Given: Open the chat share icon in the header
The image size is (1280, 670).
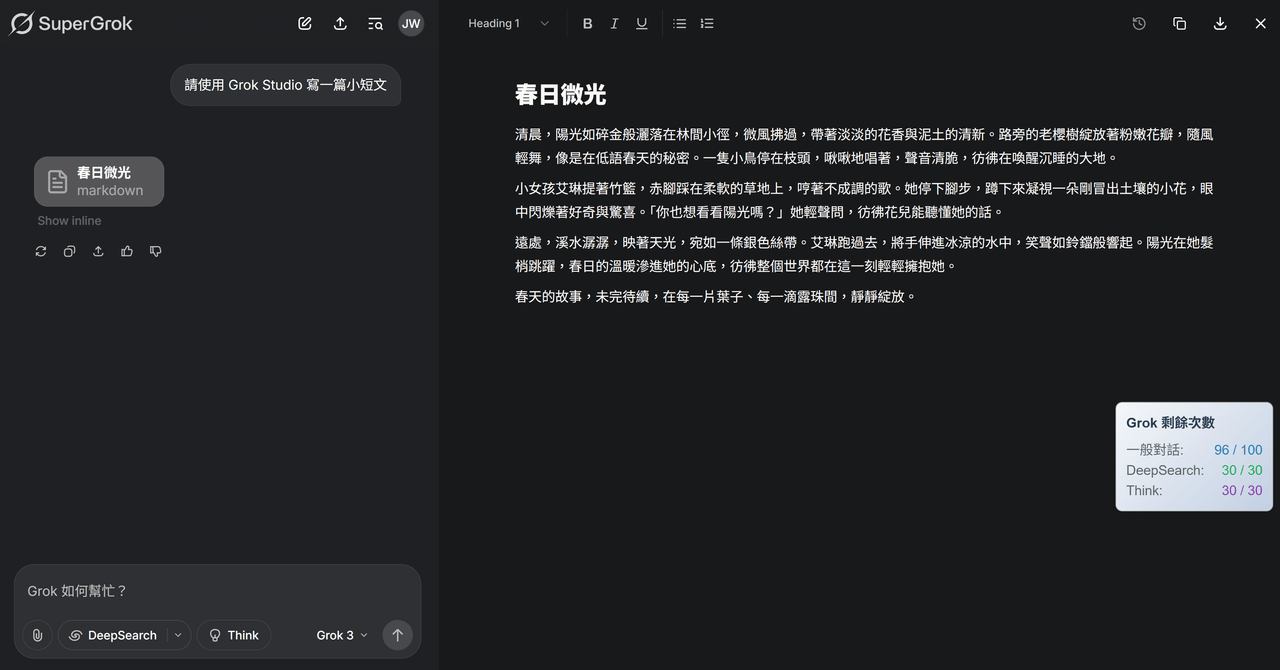Looking at the screenshot, I should pyautogui.click(x=340, y=23).
